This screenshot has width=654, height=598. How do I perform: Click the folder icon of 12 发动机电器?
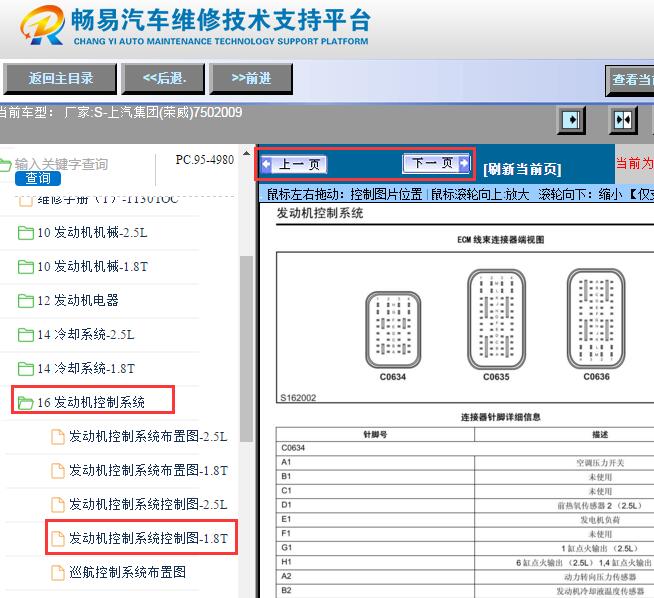point(25,301)
